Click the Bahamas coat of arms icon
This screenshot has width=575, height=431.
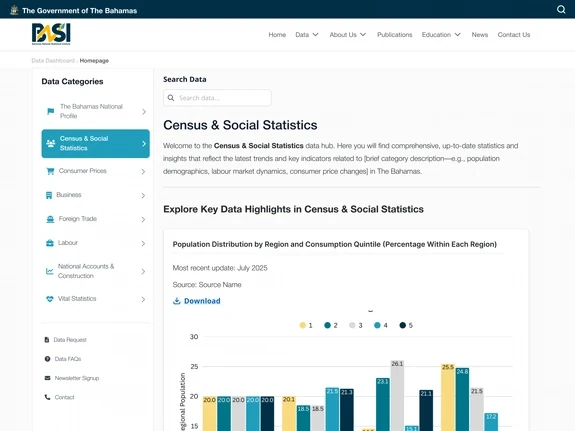14,10
